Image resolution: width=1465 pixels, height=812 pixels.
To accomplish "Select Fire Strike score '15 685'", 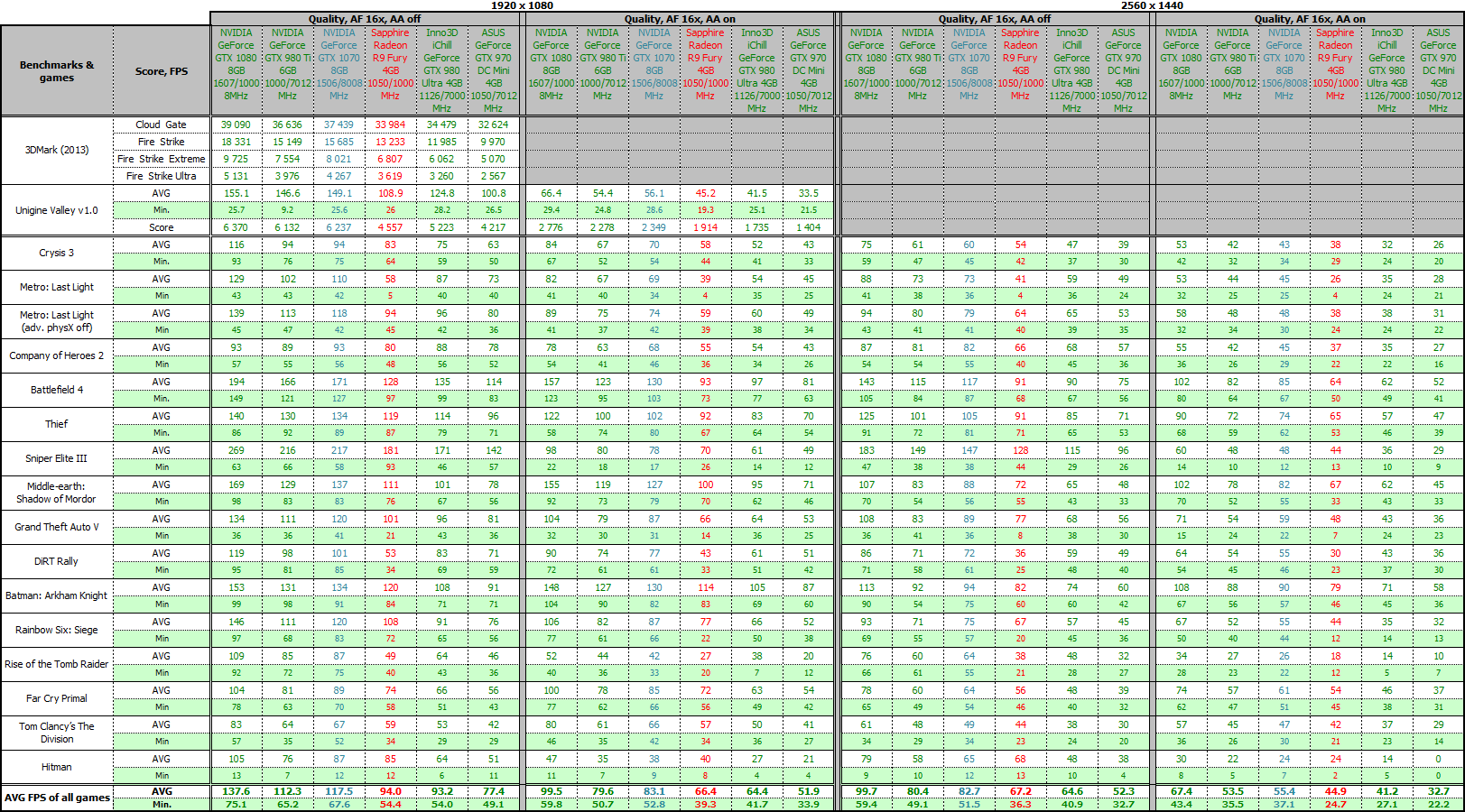I will pyautogui.click(x=339, y=142).
